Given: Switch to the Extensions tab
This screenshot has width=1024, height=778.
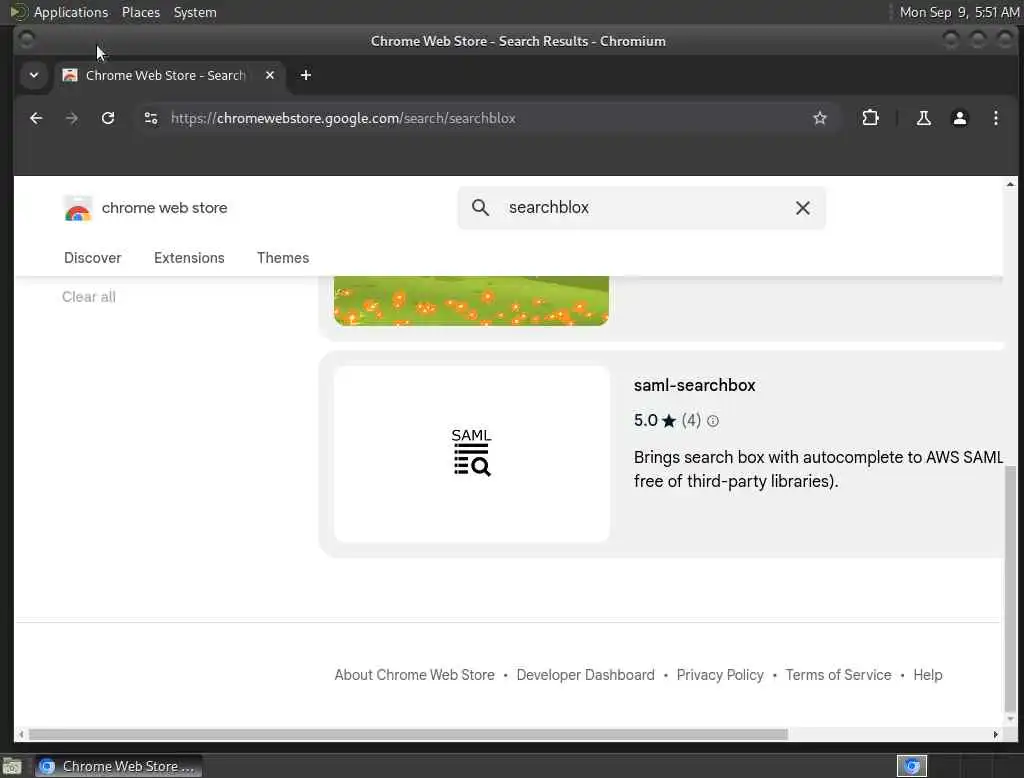Looking at the screenshot, I should click(189, 258).
